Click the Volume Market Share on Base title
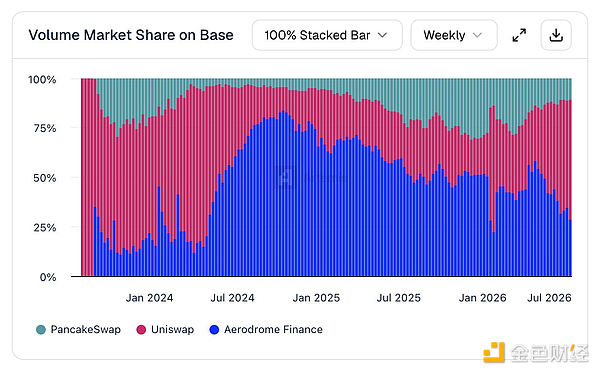This screenshot has width=600, height=374. [x=131, y=35]
